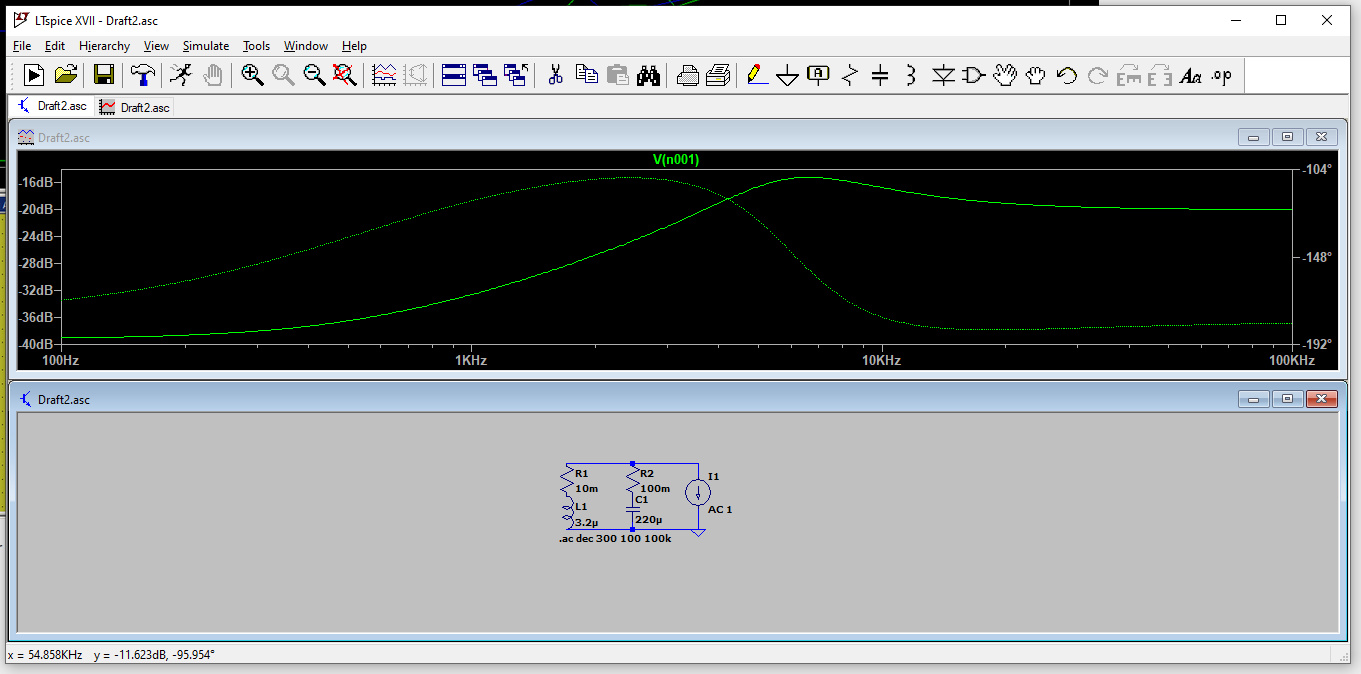Screen dimensions: 1361x674
Task: Select the Capacitor component tool
Action: click(880, 75)
